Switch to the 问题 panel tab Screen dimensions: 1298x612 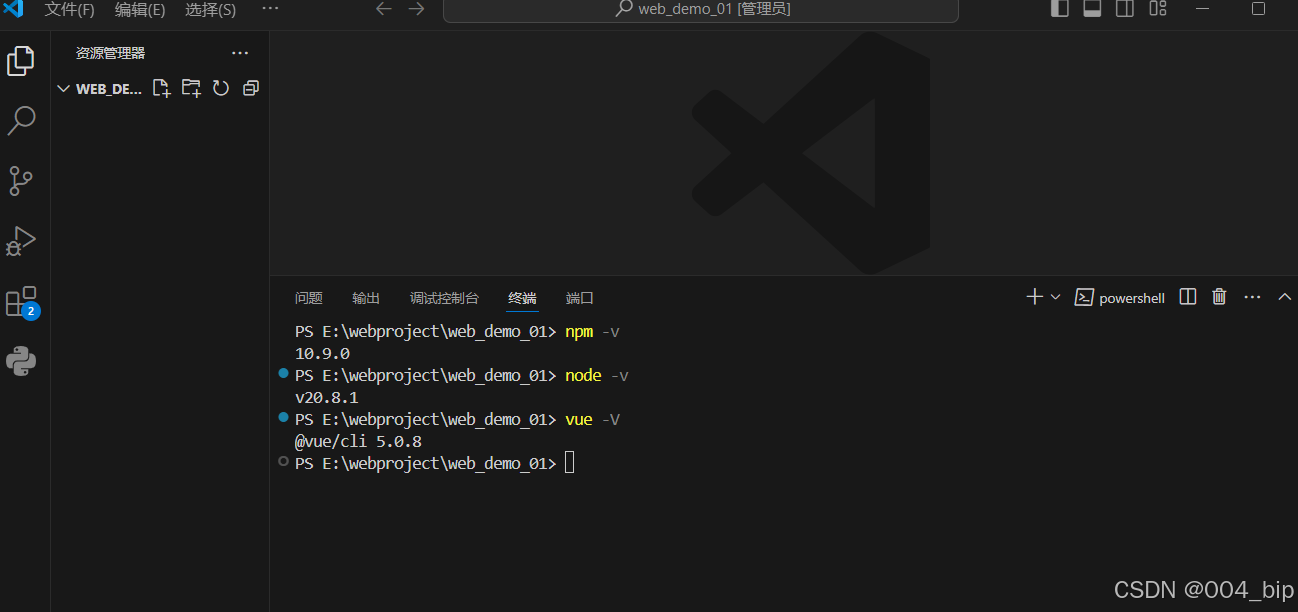tap(309, 298)
